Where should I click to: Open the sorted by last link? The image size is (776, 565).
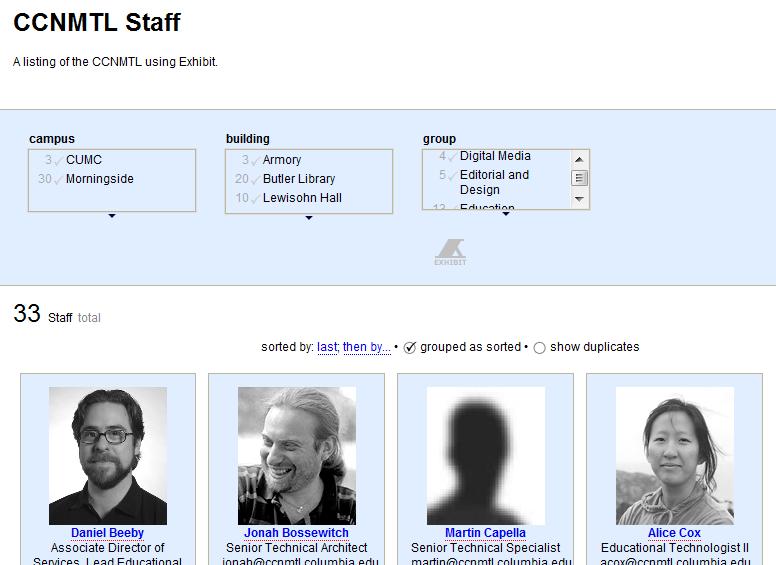[x=327, y=347]
